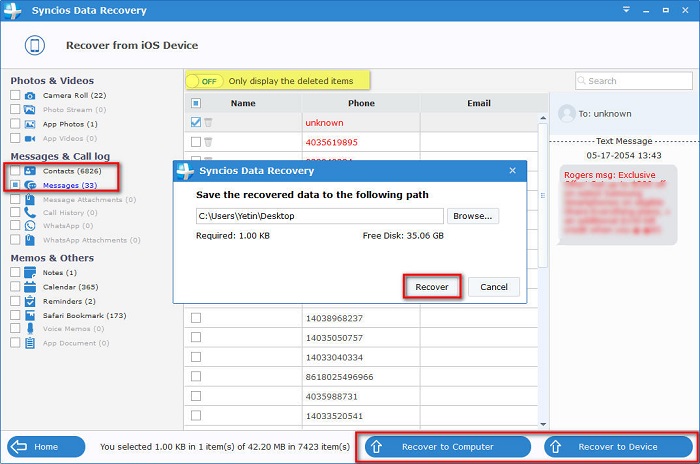Check the 14033520541 row checkbox
This screenshot has width=700, height=464.
pyautogui.click(x=196, y=415)
